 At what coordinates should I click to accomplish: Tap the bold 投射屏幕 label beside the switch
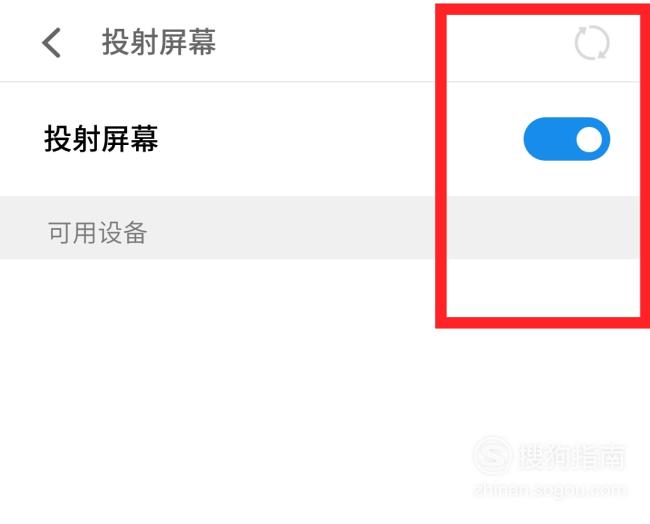coord(102,139)
